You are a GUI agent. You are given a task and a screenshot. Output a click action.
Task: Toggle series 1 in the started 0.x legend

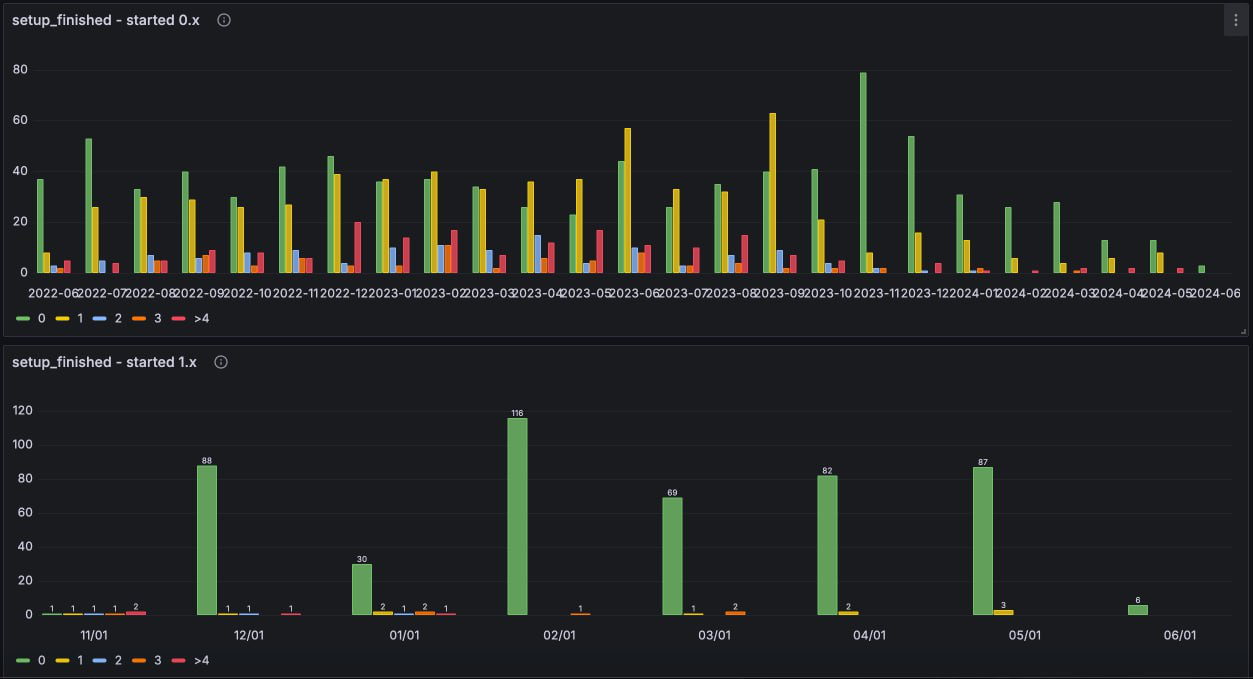tap(81, 318)
